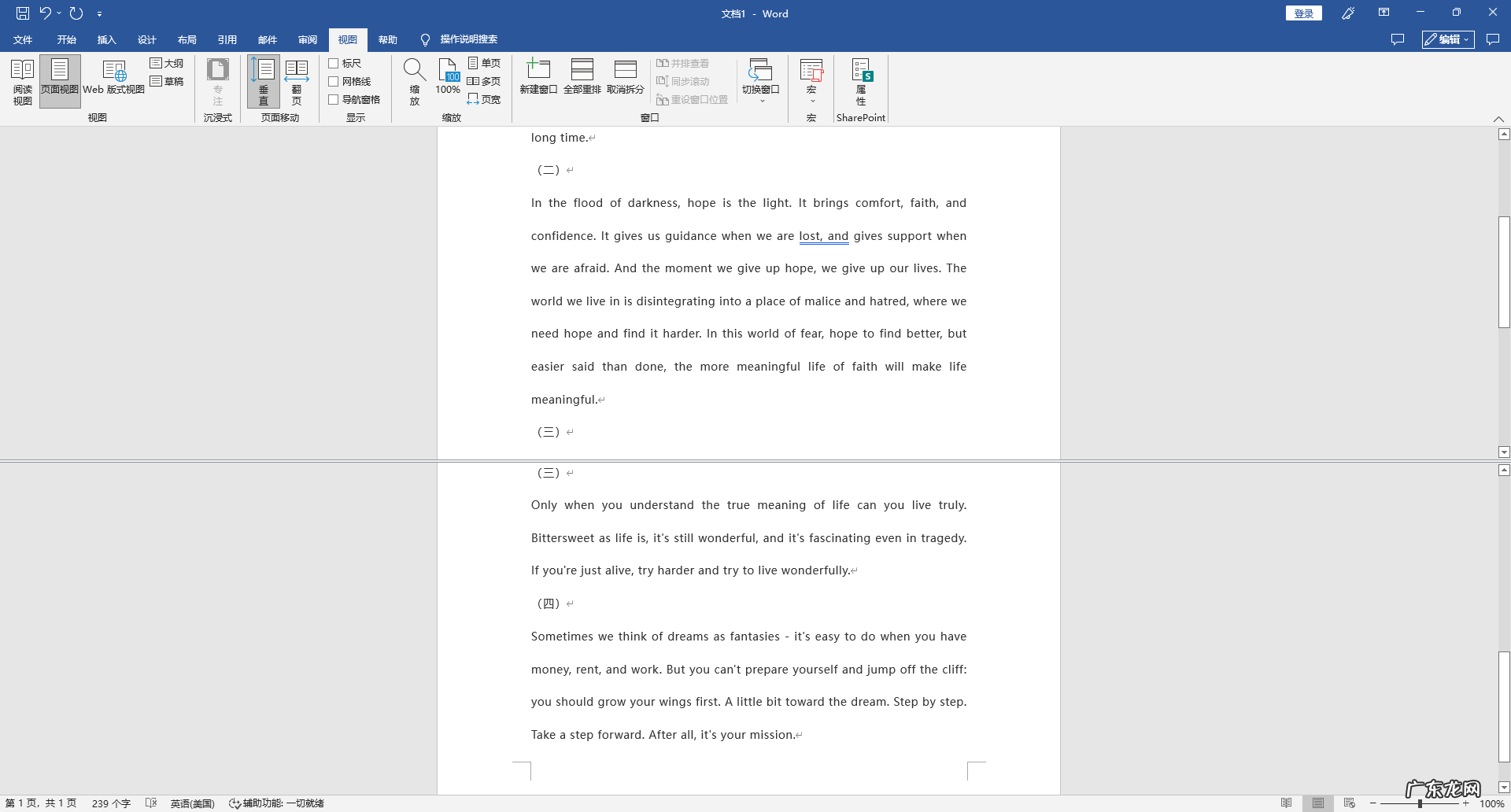Select 翻页 side-to-side page movement
Image resolution: width=1511 pixels, height=812 pixels.
297,82
